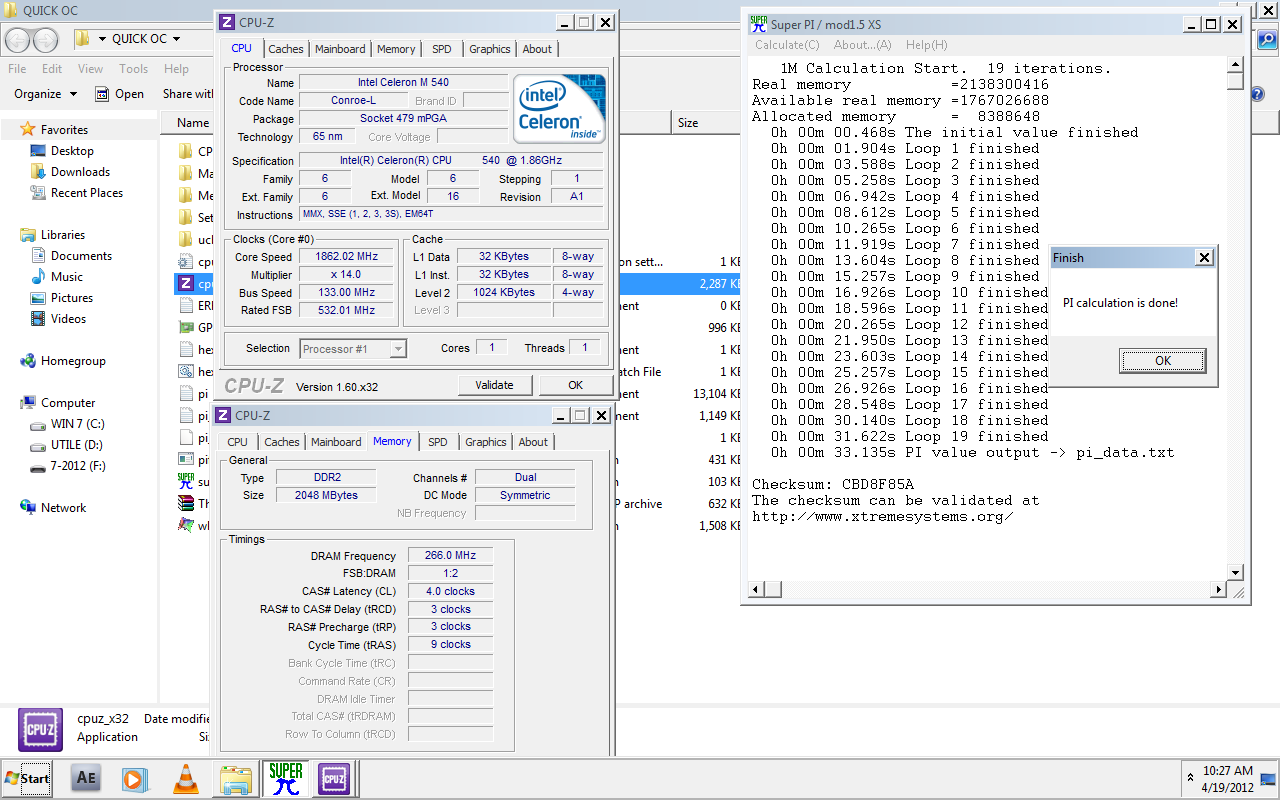Viewport: 1280px width, 800px height.
Task: Open Pictures library in sidebar
Action: click(x=72, y=298)
